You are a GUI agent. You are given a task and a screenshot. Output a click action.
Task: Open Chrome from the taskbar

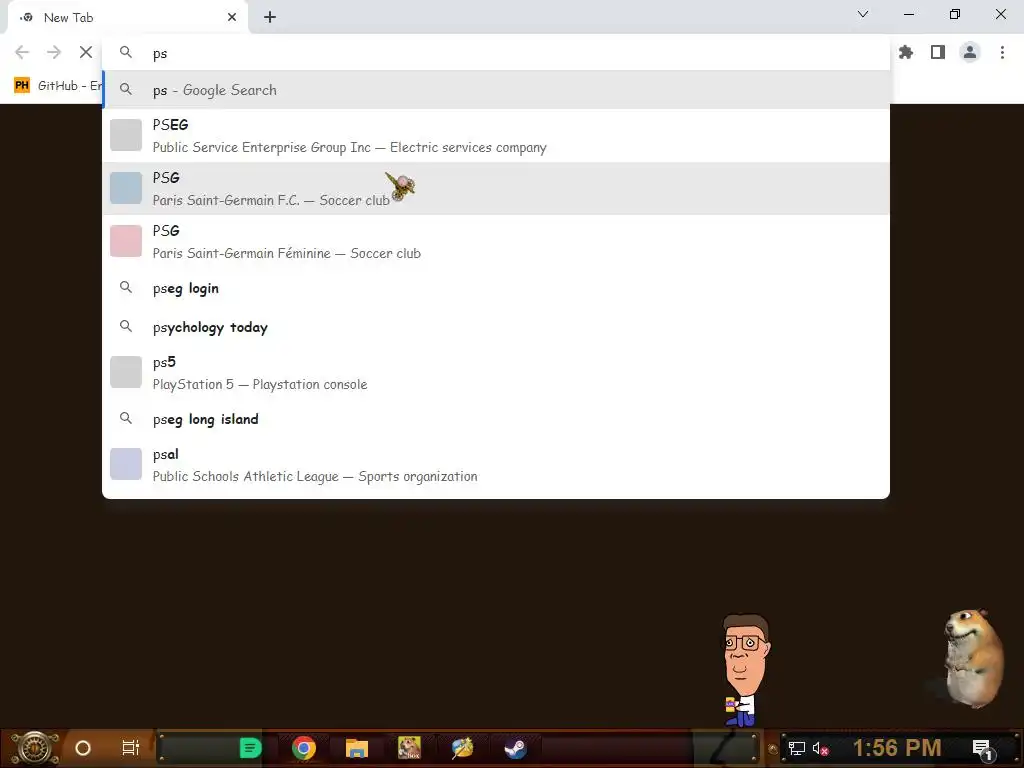(304, 748)
